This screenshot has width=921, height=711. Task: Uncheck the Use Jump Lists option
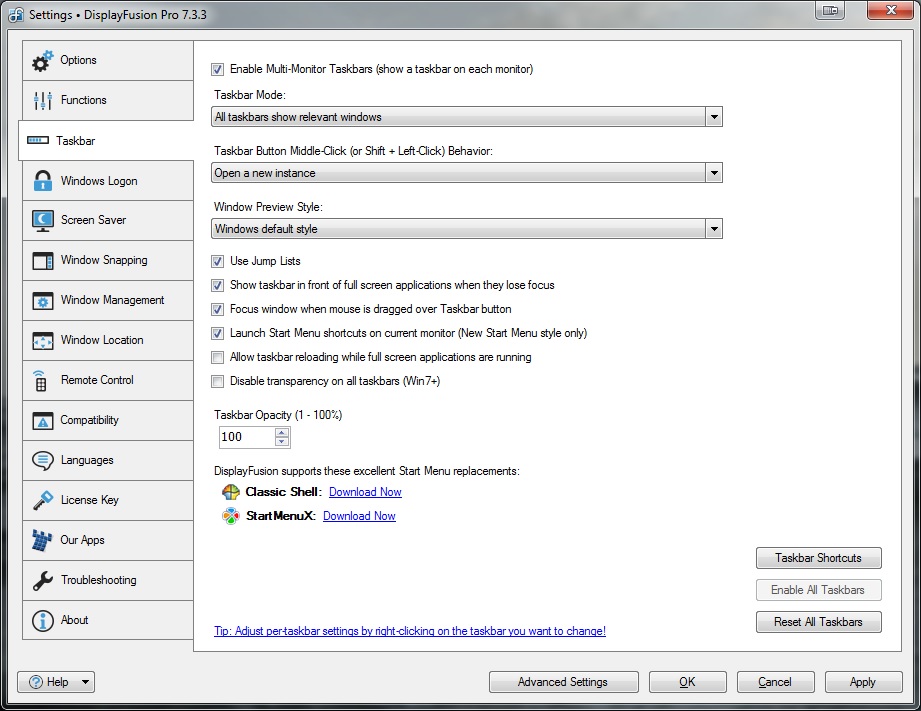(x=218, y=262)
